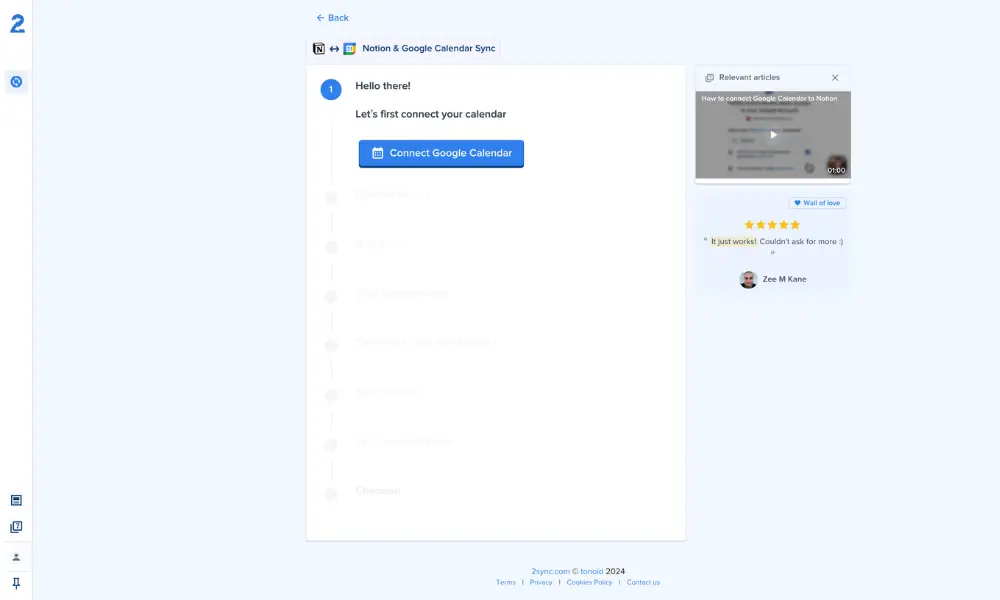This screenshot has width=1000, height=600.
Task: Play the How to connect Google Calendar video
Action: tap(773, 135)
